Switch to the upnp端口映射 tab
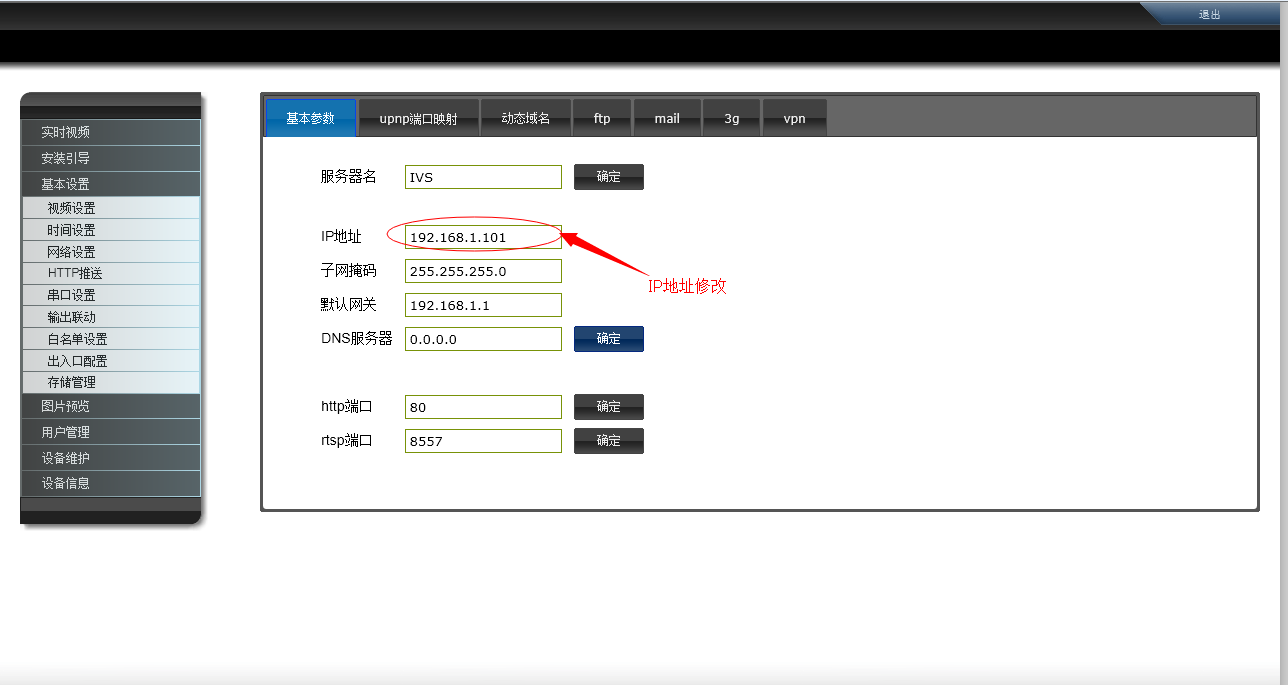The width and height of the screenshot is (1288, 685). coord(418,117)
